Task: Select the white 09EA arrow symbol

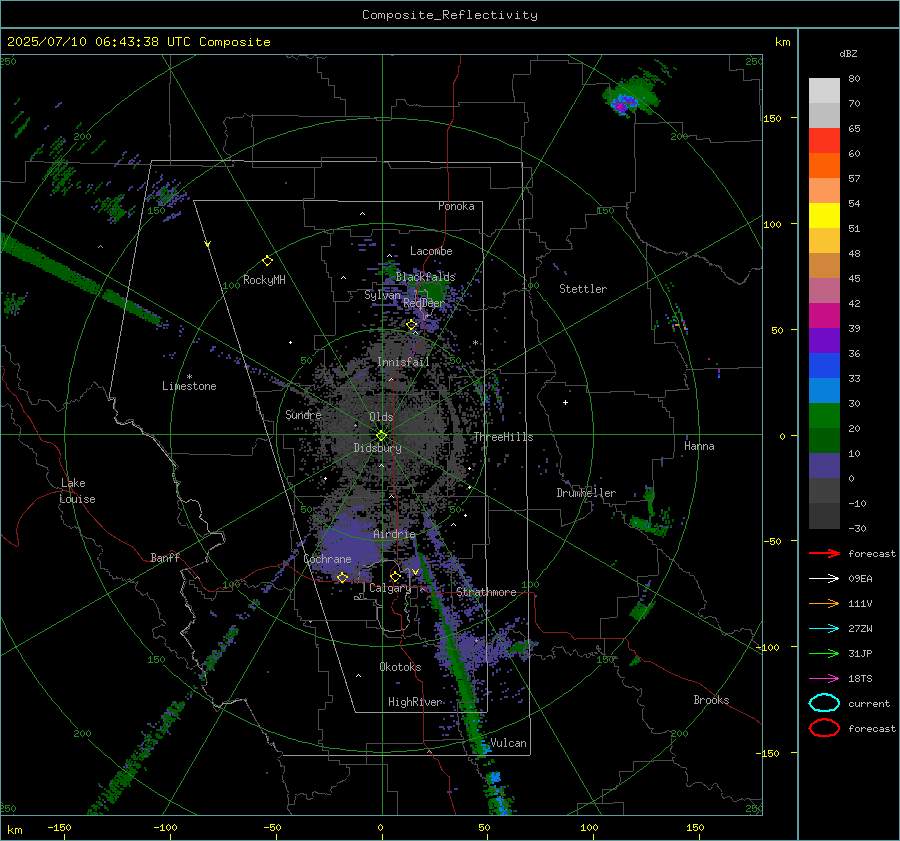Action: pyautogui.click(x=824, y=579)
